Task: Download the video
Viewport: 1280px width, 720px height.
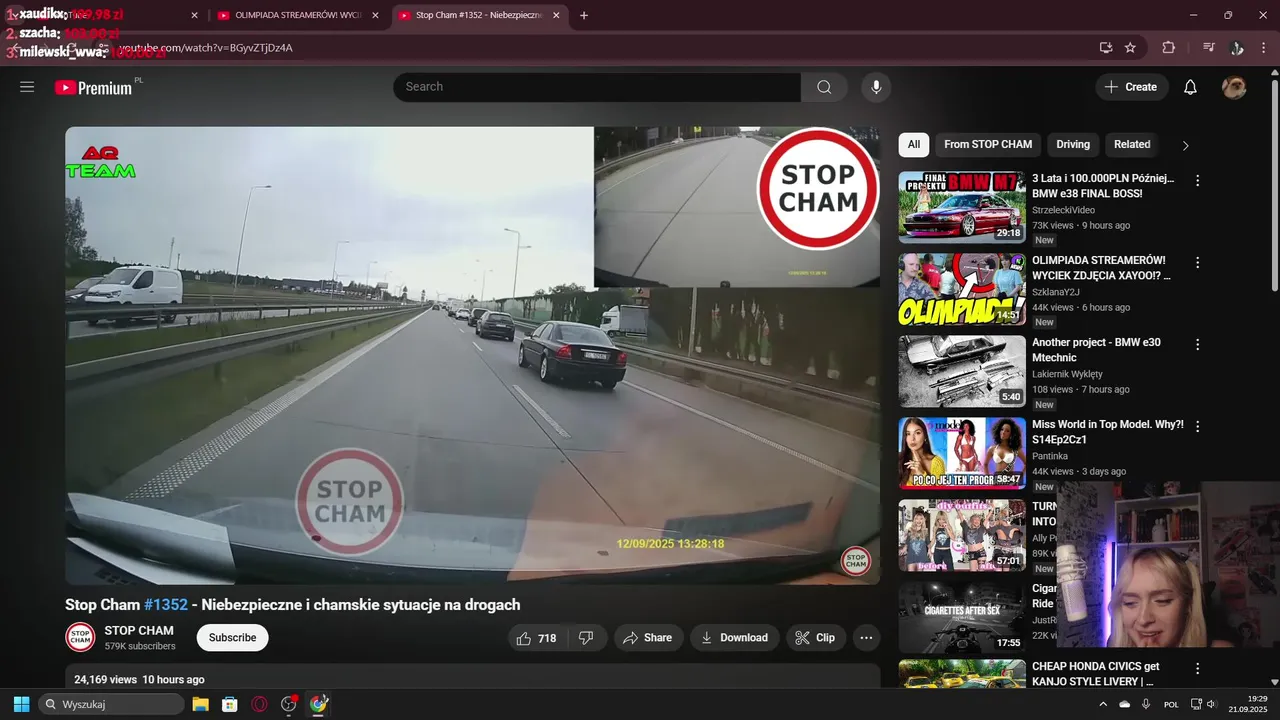Action: tap(735, 638)
